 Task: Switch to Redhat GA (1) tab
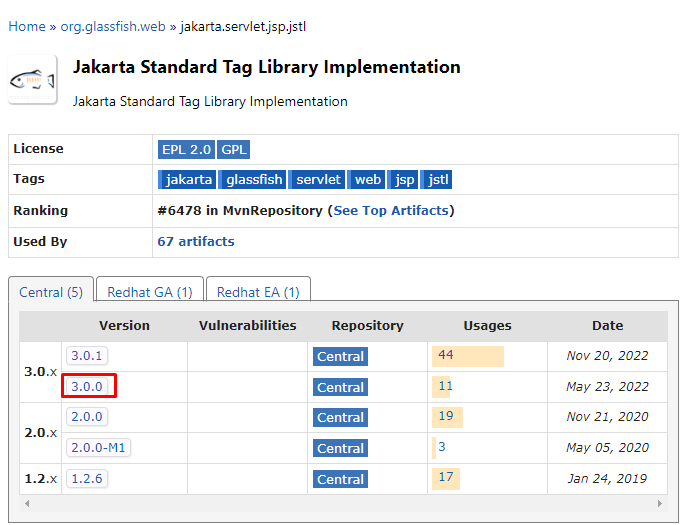click(x=150, y=292)
